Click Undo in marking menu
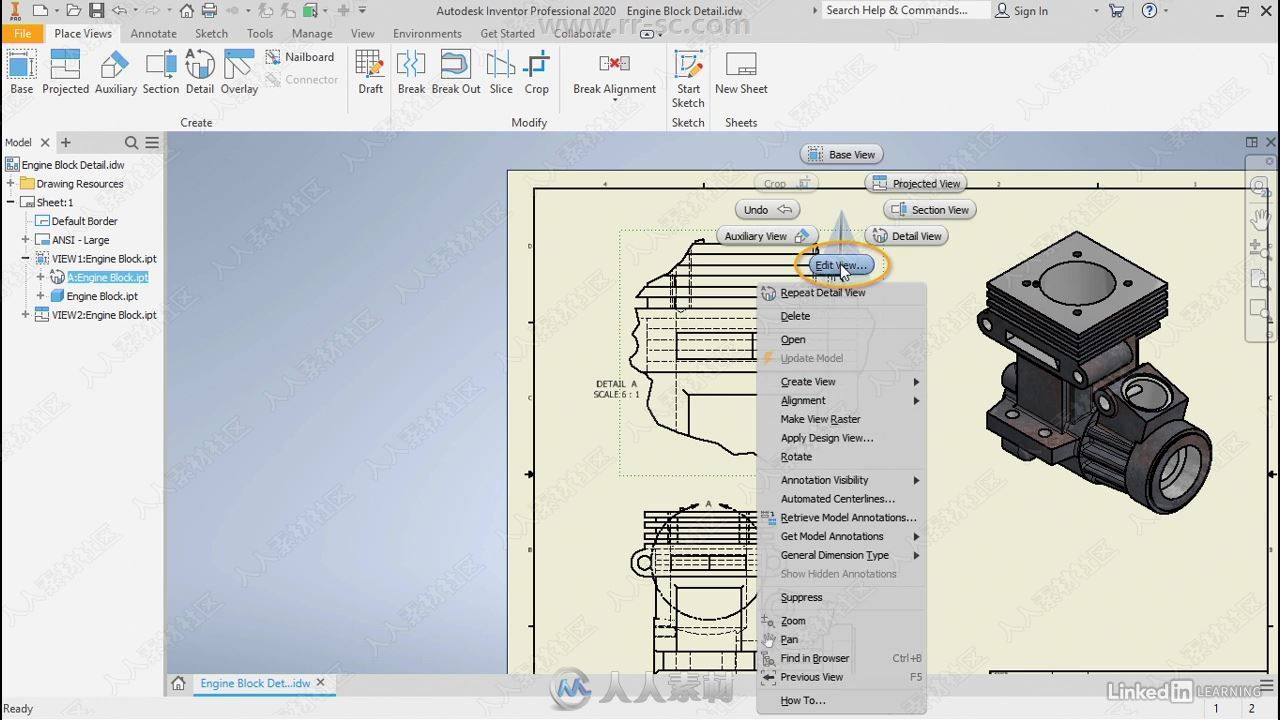The height and width of the screenshot is (720, 1280). [767, 210]
